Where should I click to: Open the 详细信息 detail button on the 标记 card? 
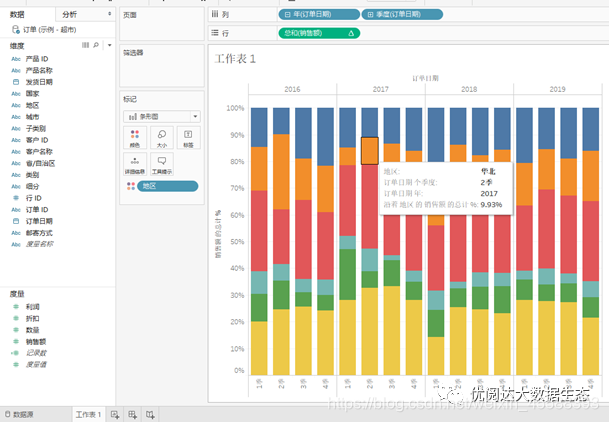coord(135,164)
